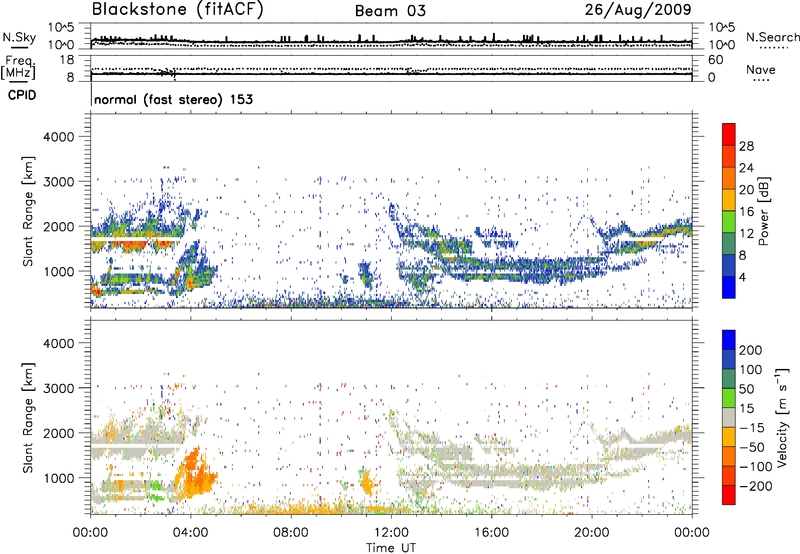
Task: Click the 'Freq. [MHz]' axis label
Action: coord(18,67)
